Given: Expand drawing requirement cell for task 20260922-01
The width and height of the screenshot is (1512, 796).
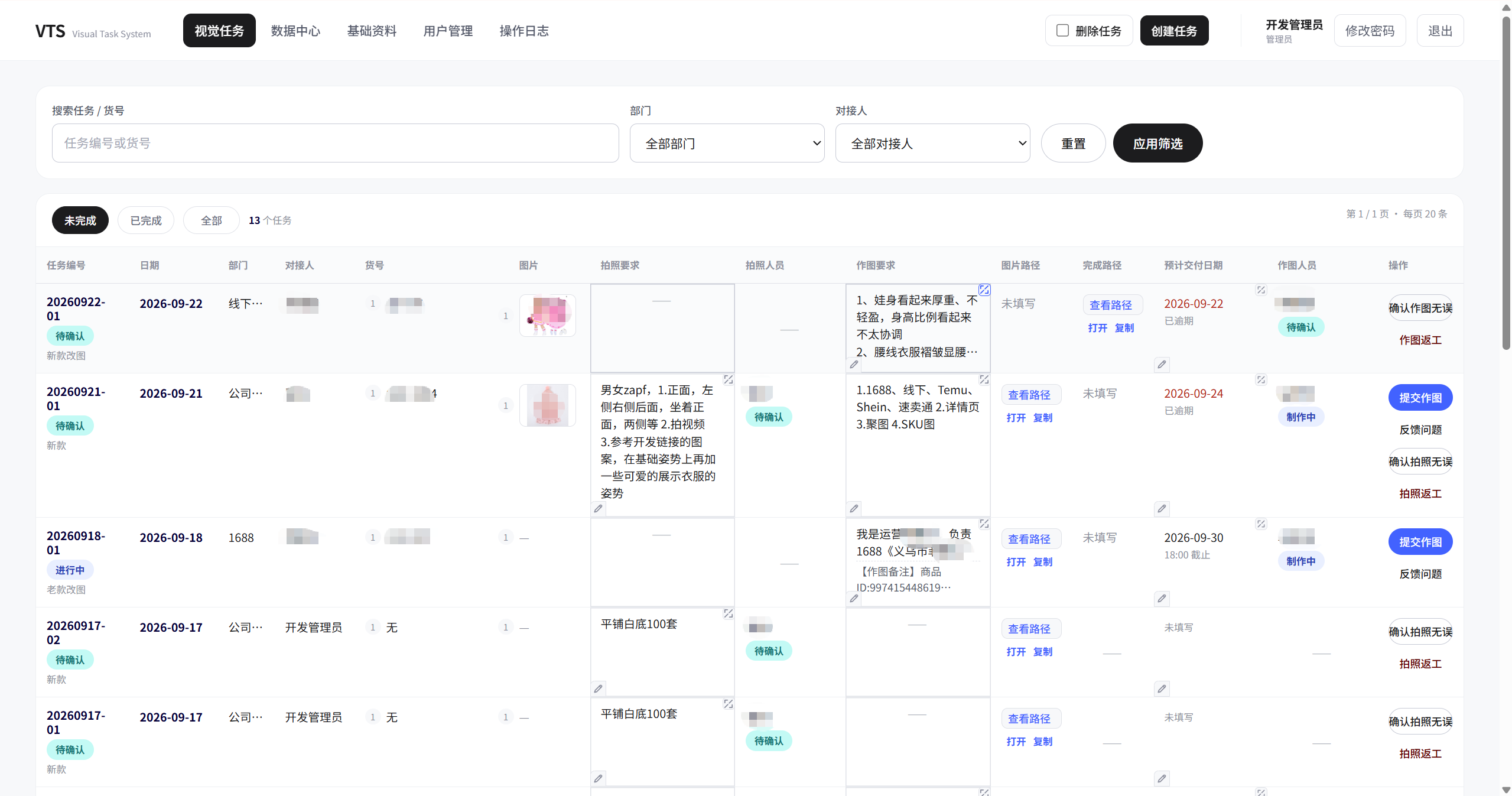Looking at the screenshot, I should click(x=984, y=290).
